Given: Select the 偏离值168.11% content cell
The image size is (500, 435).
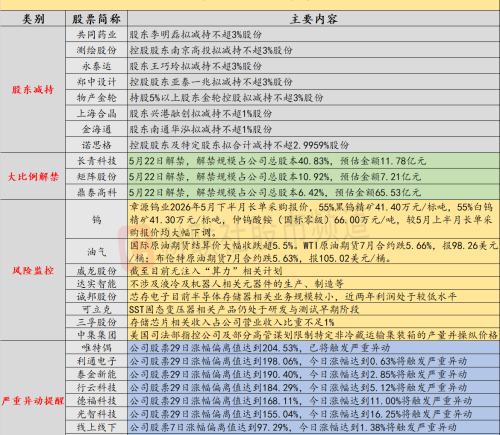Looking at the screenshot, I should click(x=314, y=401).
